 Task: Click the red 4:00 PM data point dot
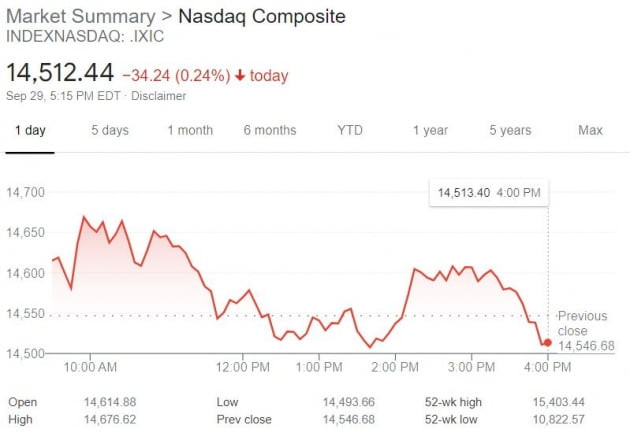coord(548,343)
